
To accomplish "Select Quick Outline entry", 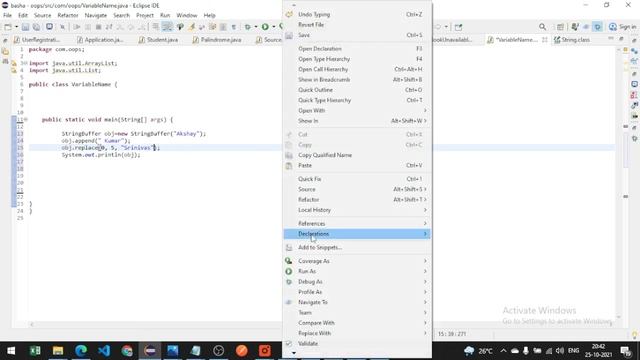I will pos(357,90).
